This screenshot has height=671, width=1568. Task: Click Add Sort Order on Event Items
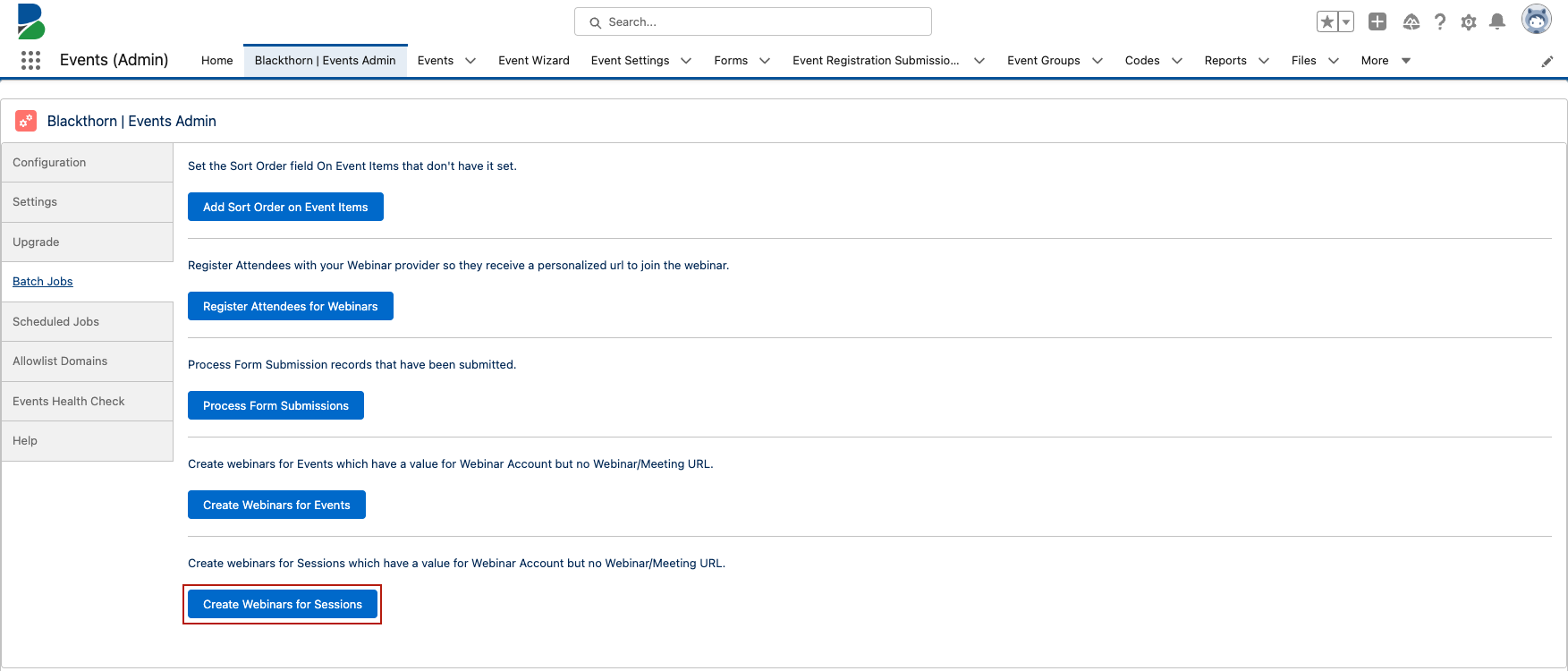pyautogui.click(x=285, y=207)
